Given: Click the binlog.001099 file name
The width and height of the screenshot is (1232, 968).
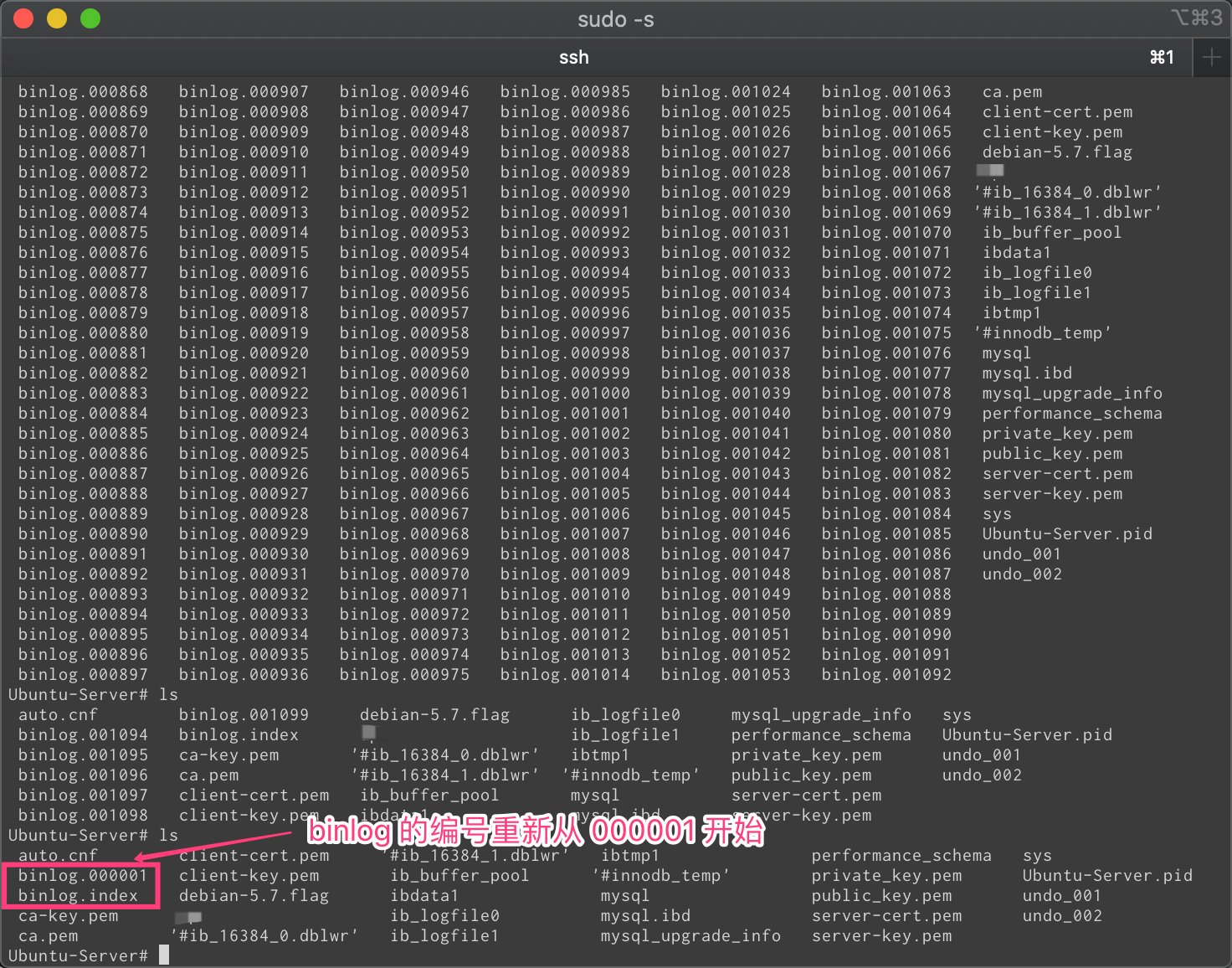Looking at the screenshot, I should (x=244, y=714).
